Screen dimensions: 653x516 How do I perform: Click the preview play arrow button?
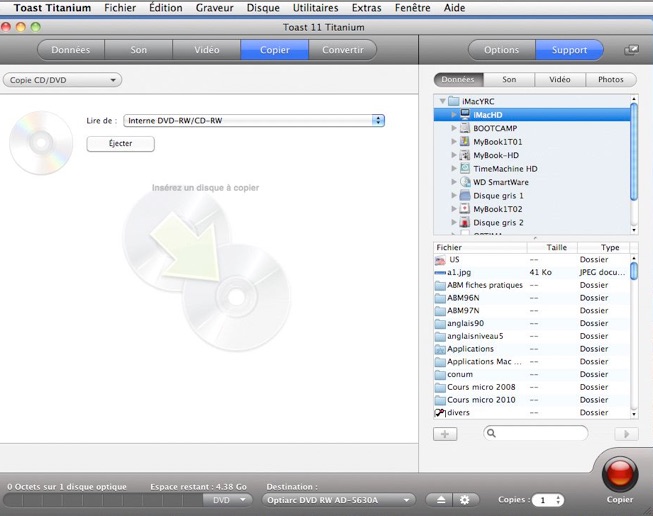626,434
